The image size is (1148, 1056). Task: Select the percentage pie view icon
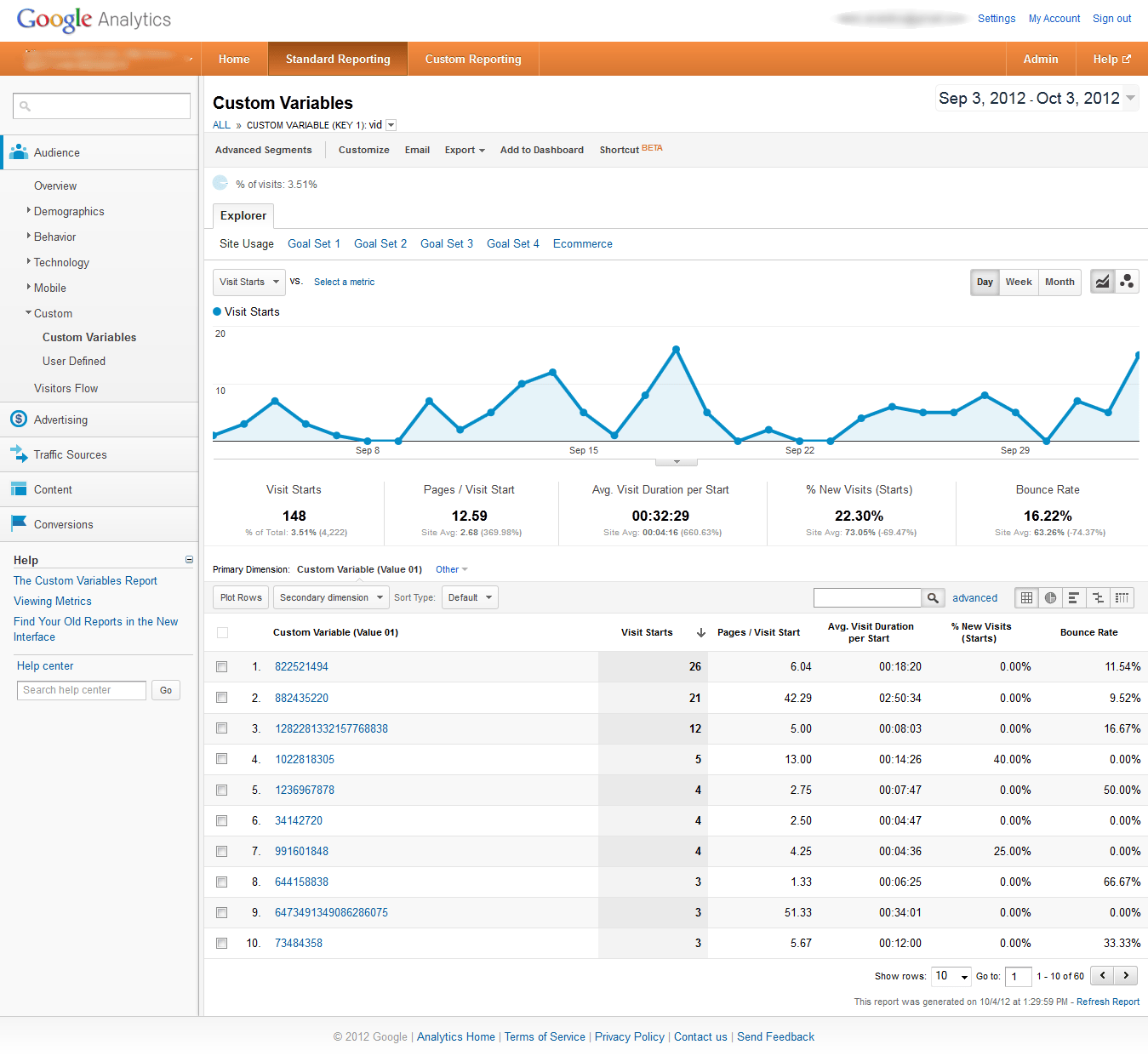[1051, 597]
